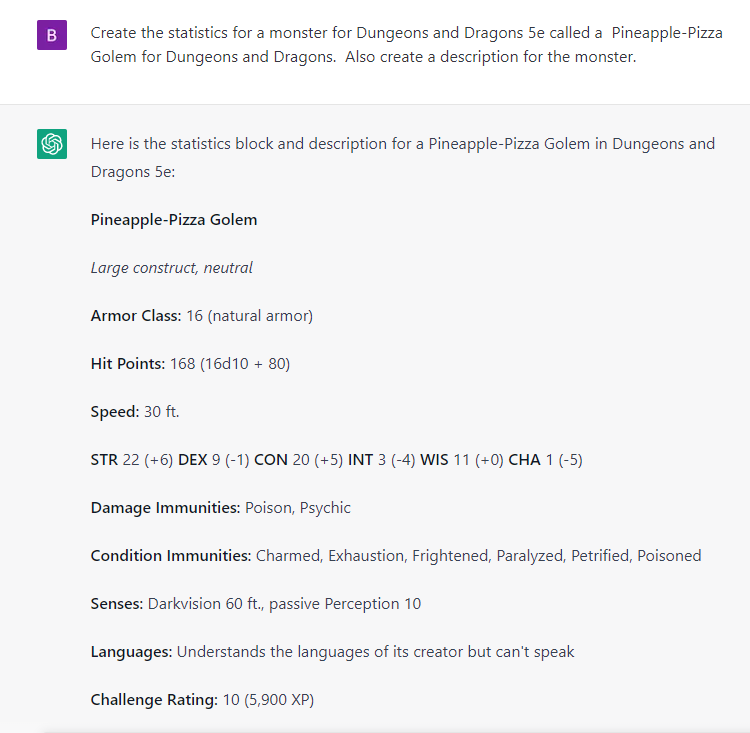Click the Damage Immunities label
The height and width of the screenshot is (733, 750).
tap(165, 508)
